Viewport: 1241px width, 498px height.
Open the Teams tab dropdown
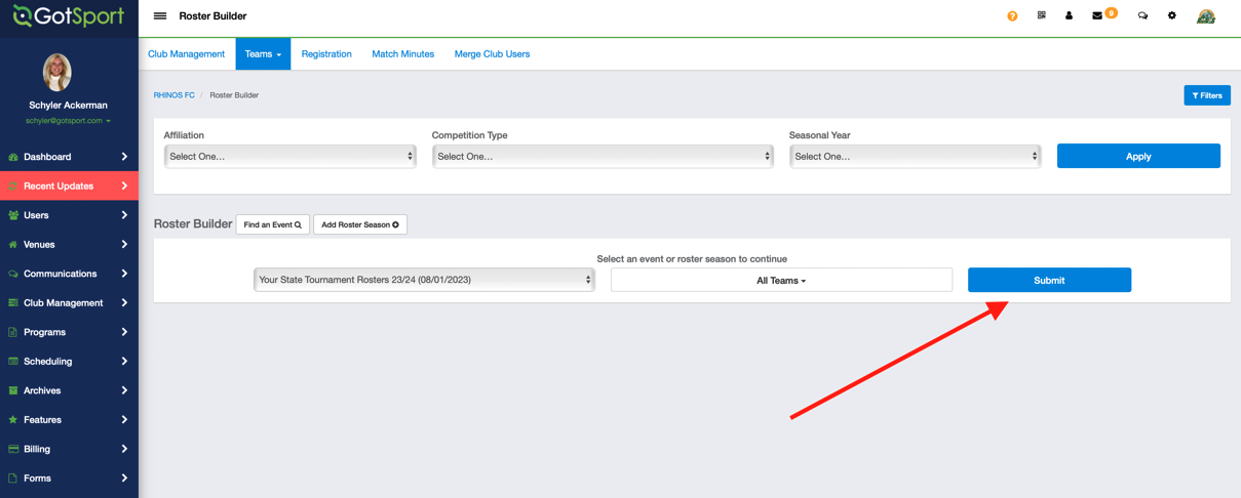(263, 54)
